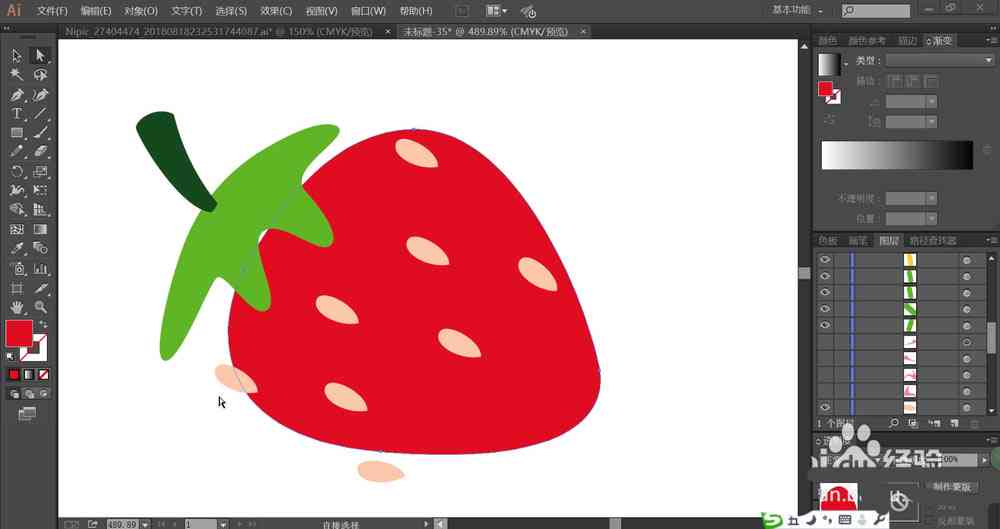Toggle visibility of the bottom peach layer
The image size is (1000, 529).
tap(825, 407)
